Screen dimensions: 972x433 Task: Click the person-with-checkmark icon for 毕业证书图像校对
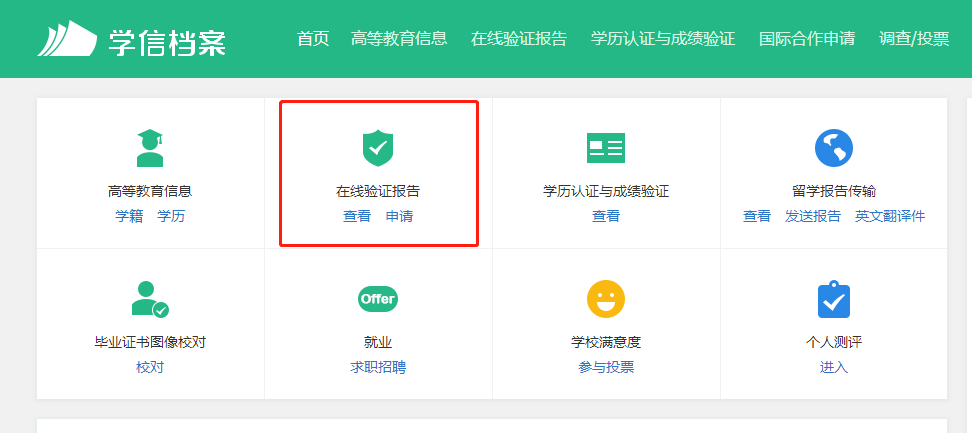150,299
